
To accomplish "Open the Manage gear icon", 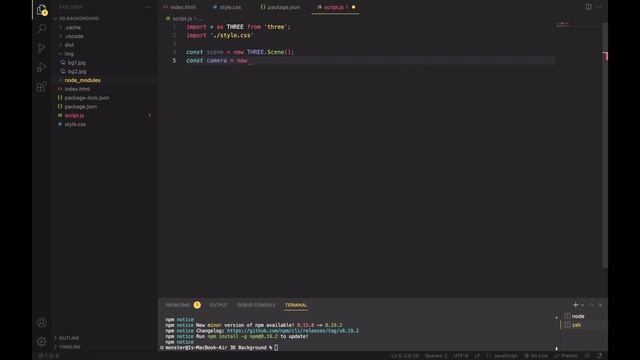I will [x=42, y=341].
